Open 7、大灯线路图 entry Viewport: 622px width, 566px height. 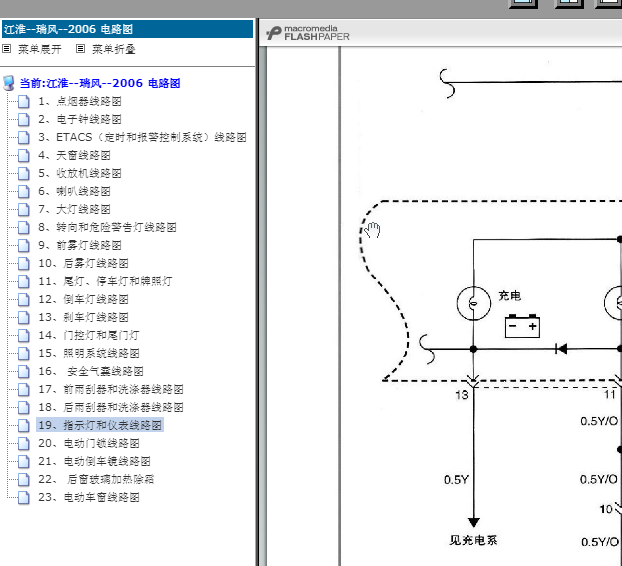(x=74, y=209)
